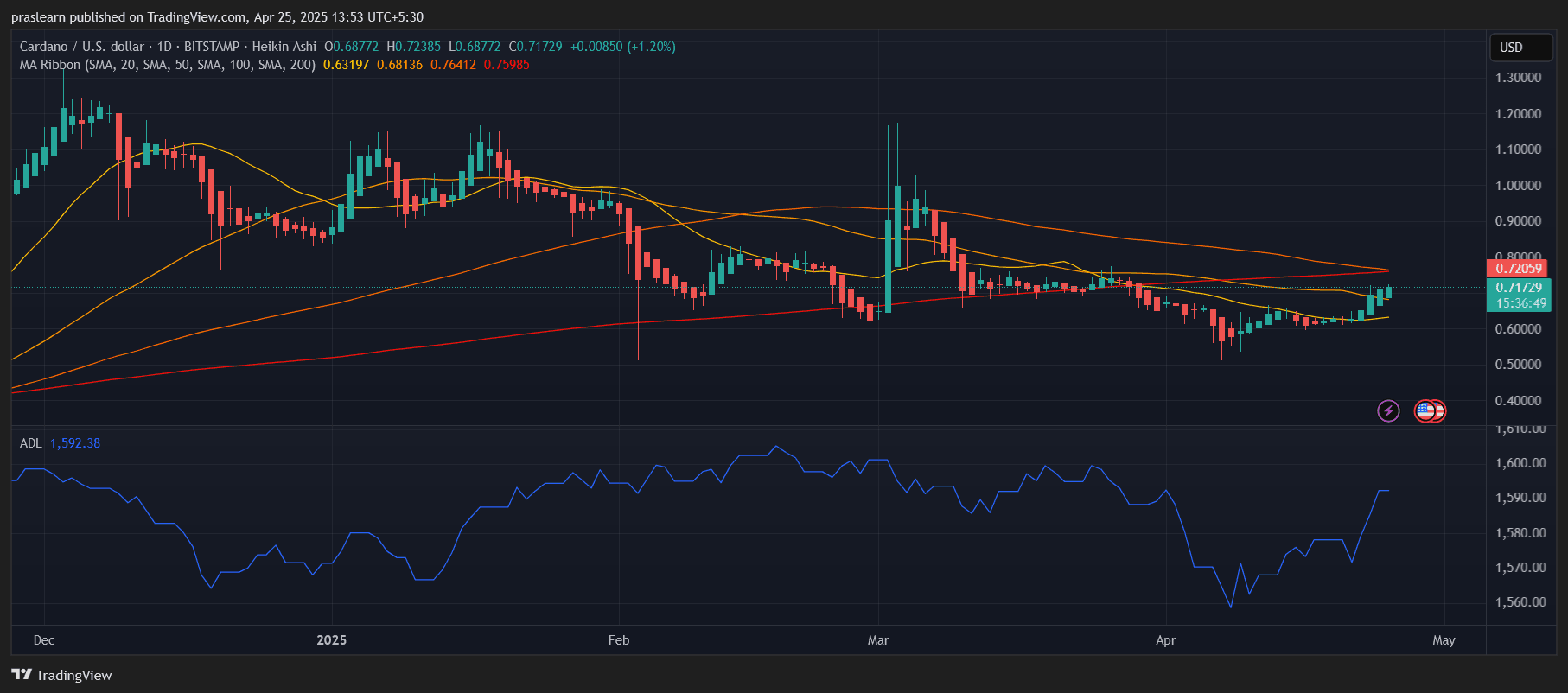Click the SMA 200 value 0.75985

507,65
